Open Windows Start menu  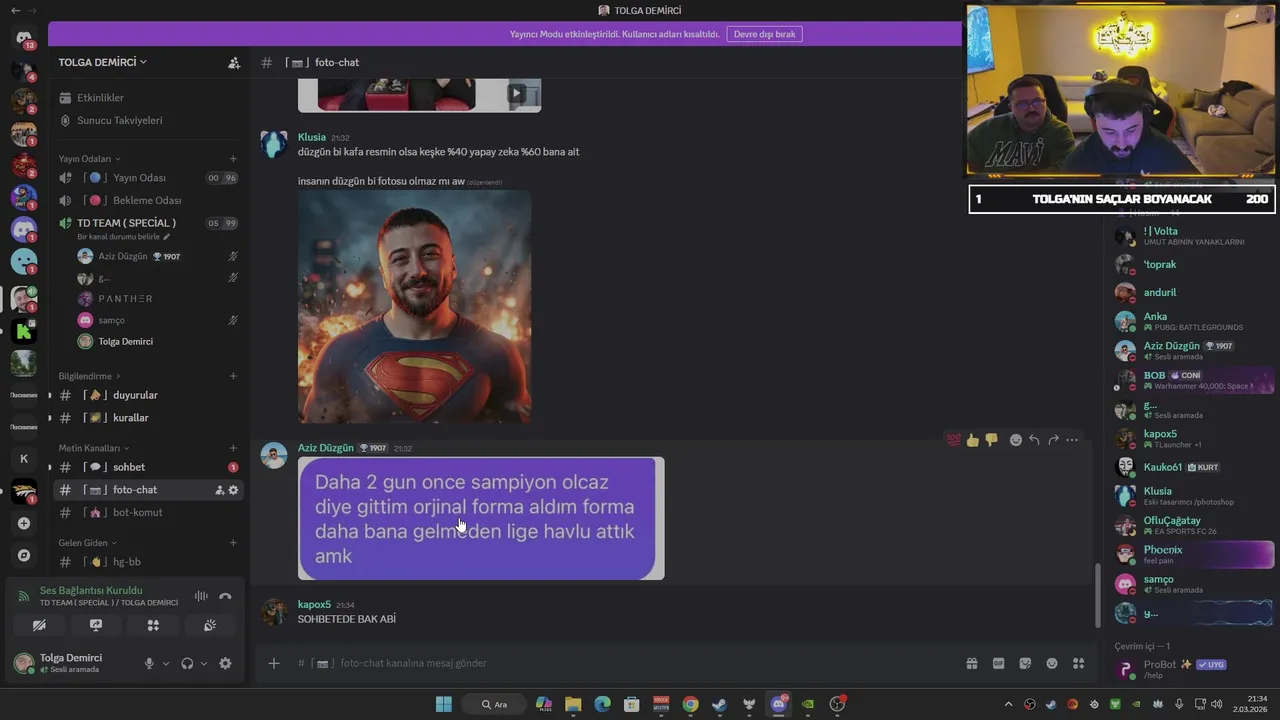pyautogui.click(x=443, y=704)
